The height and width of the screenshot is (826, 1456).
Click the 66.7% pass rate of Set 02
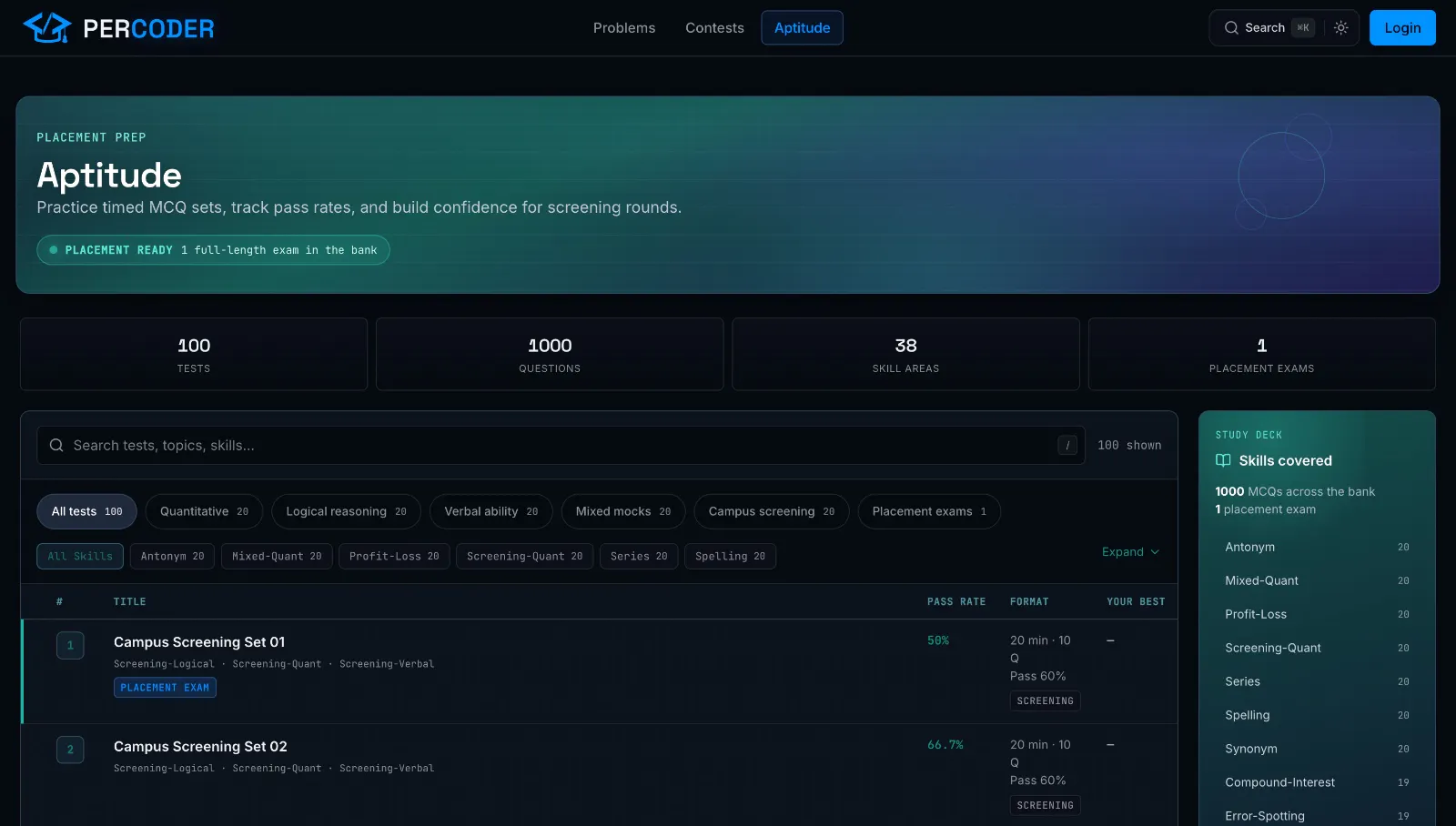(x=945, y=745)
